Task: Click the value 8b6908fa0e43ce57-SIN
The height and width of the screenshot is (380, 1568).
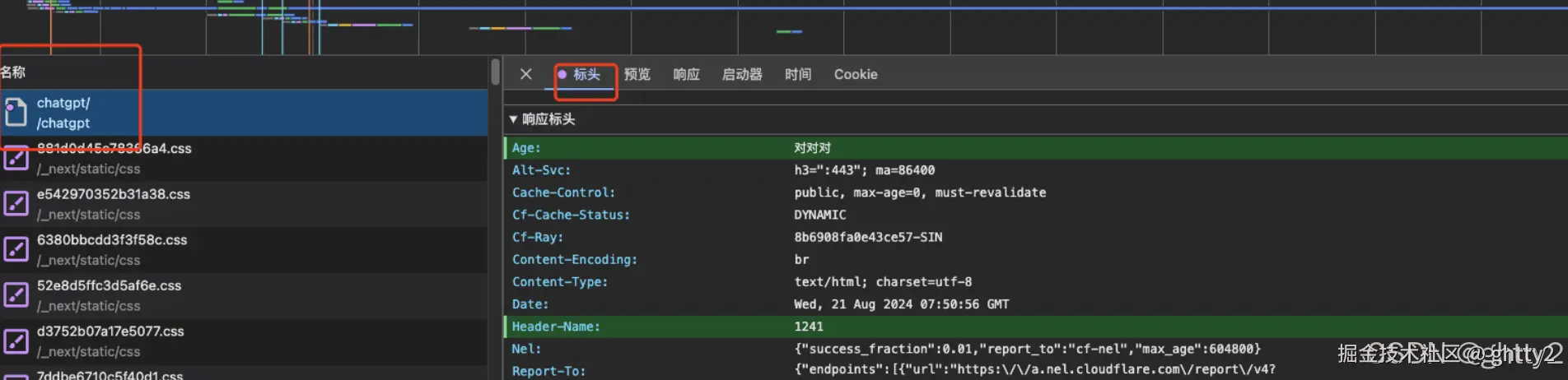Action: click(868, 237)
